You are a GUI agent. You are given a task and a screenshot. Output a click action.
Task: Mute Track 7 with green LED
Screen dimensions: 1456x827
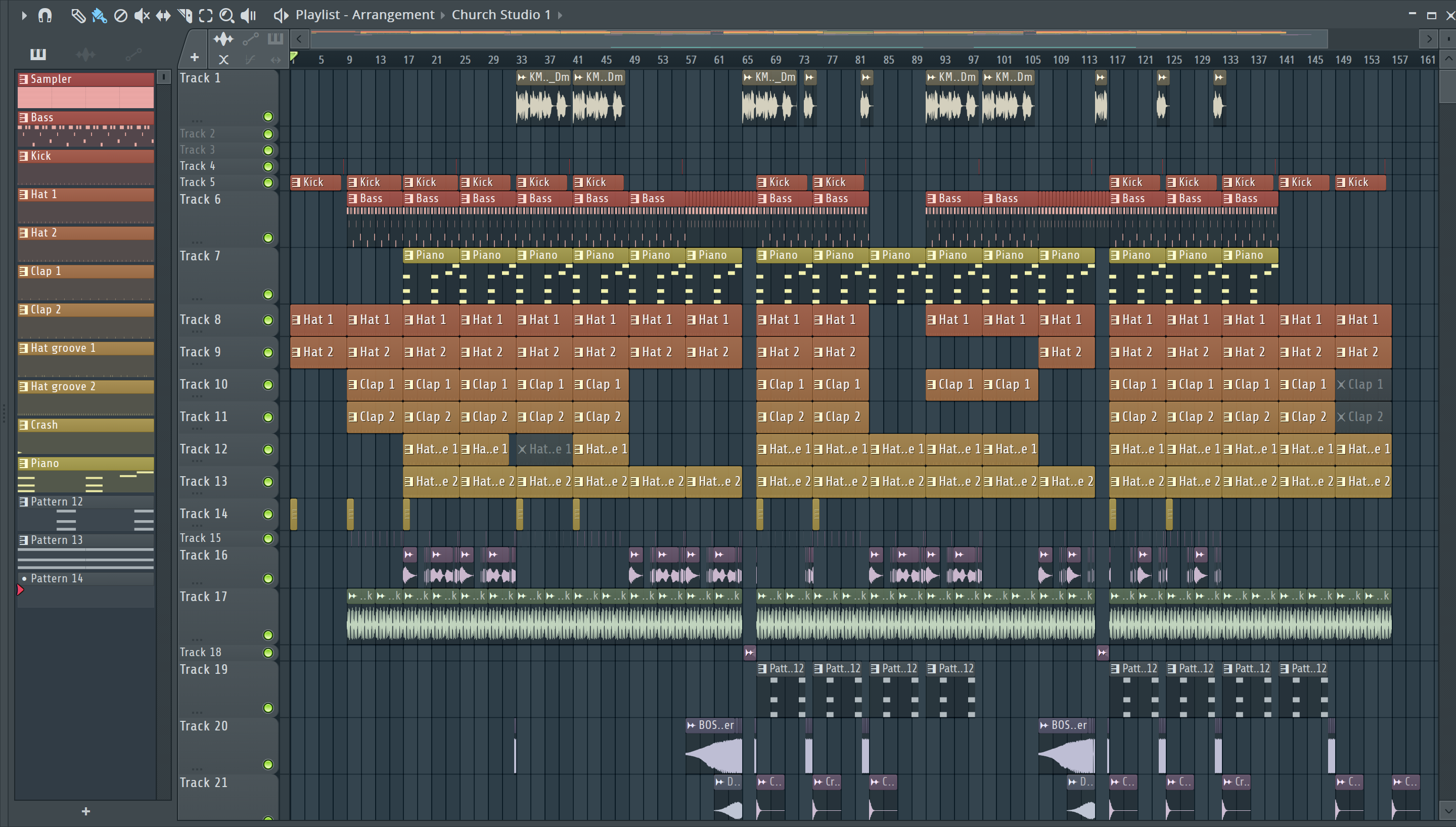[268, 294]
